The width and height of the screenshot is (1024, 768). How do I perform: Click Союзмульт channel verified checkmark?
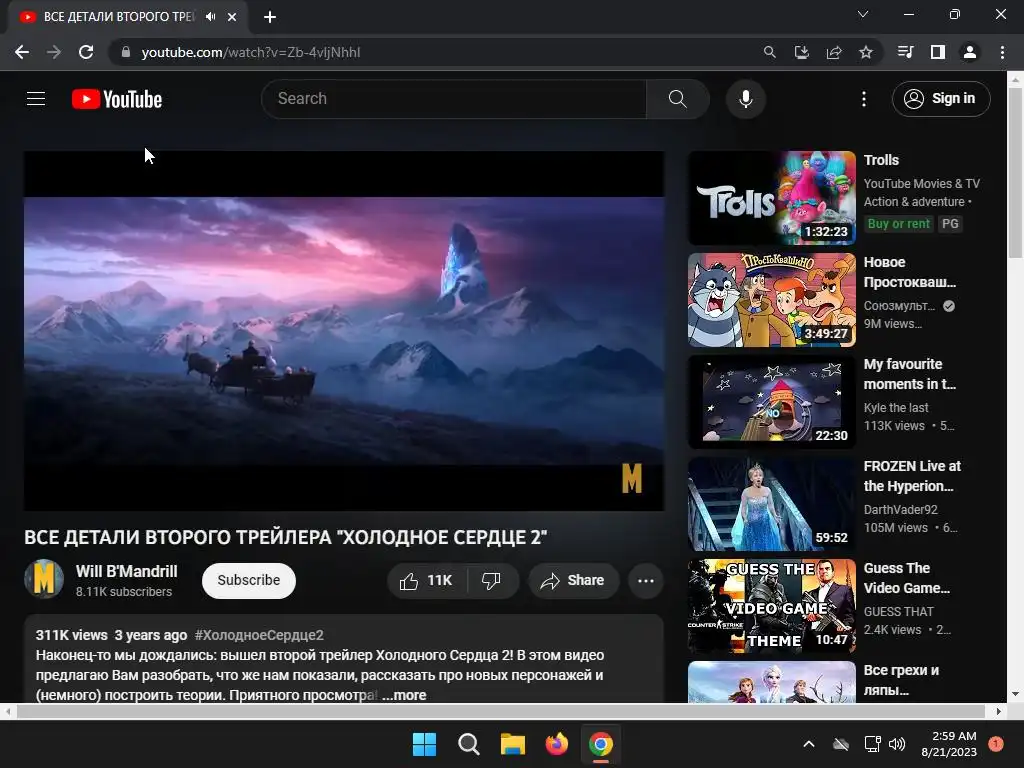(949, 306)
